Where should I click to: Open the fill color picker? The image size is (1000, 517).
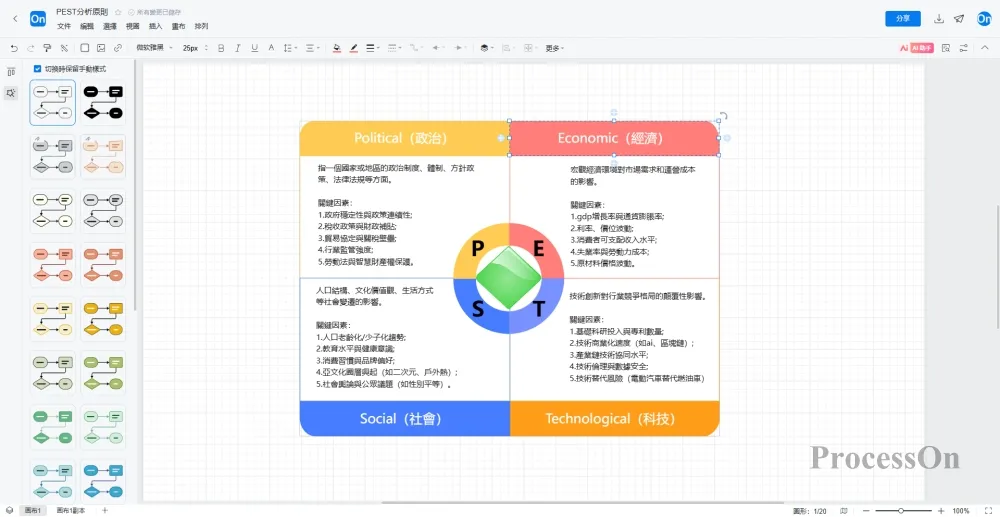[336, 47]
